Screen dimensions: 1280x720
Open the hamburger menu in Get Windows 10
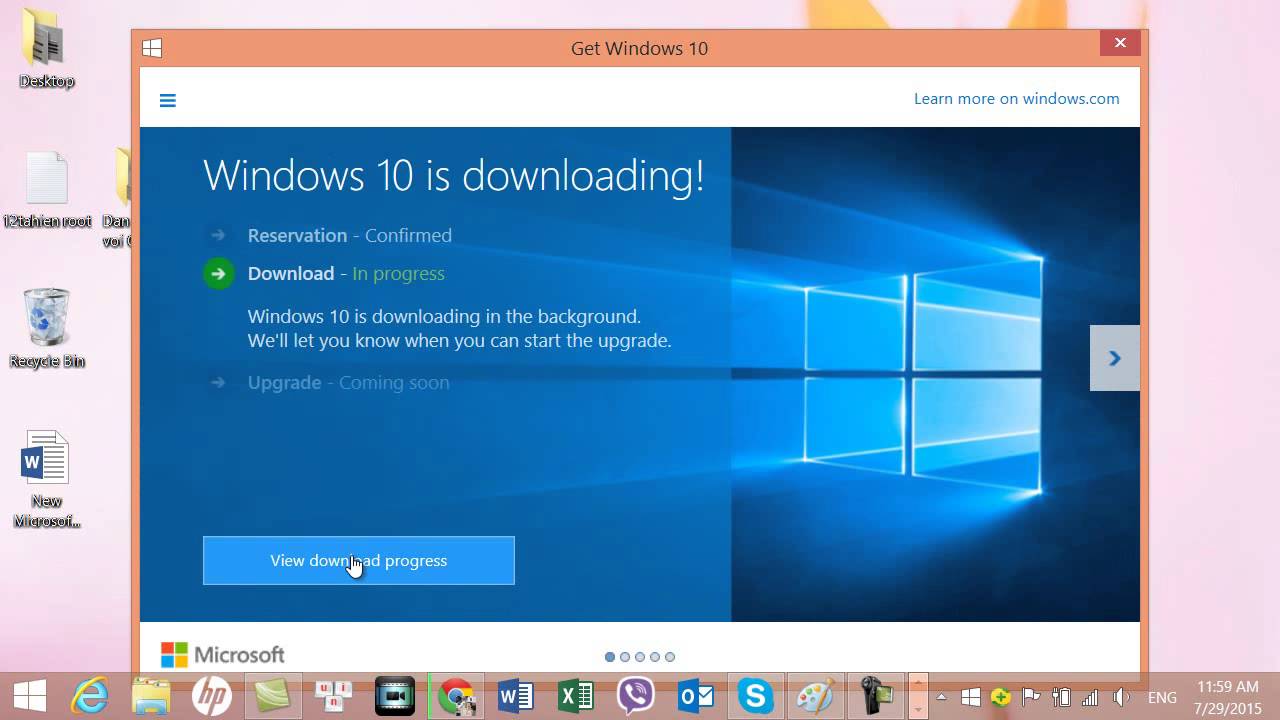click(168, 100)
